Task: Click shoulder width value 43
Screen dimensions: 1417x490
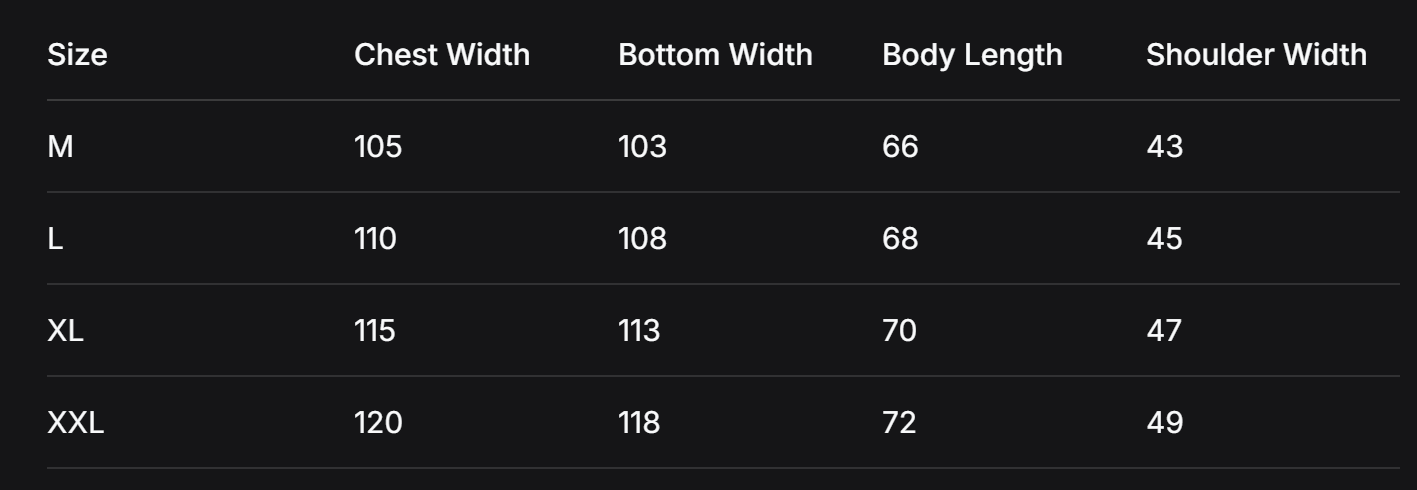Action: tap(1164, 147)
